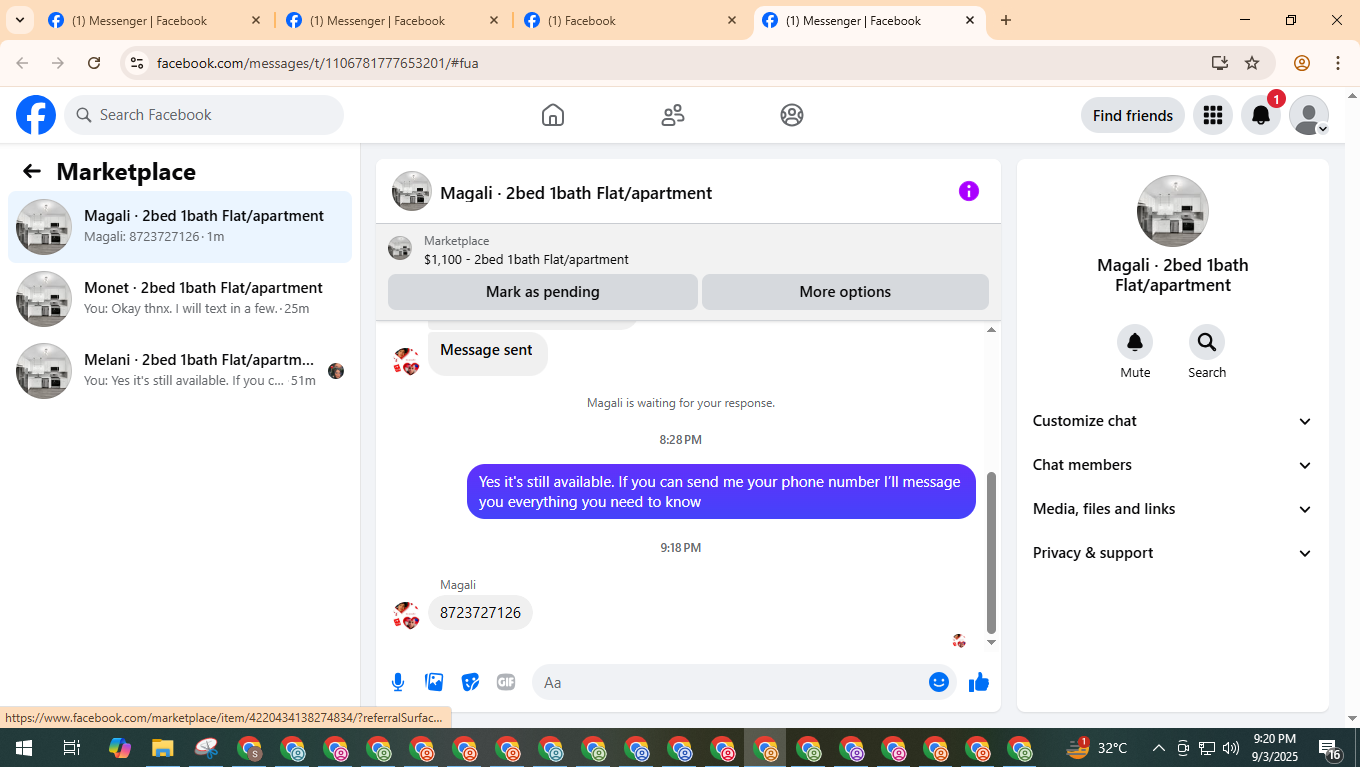The height and width of the screenshot is (767, 1360).
Task: Expand Privacy & support section
Action: (x=1173, y=553)
